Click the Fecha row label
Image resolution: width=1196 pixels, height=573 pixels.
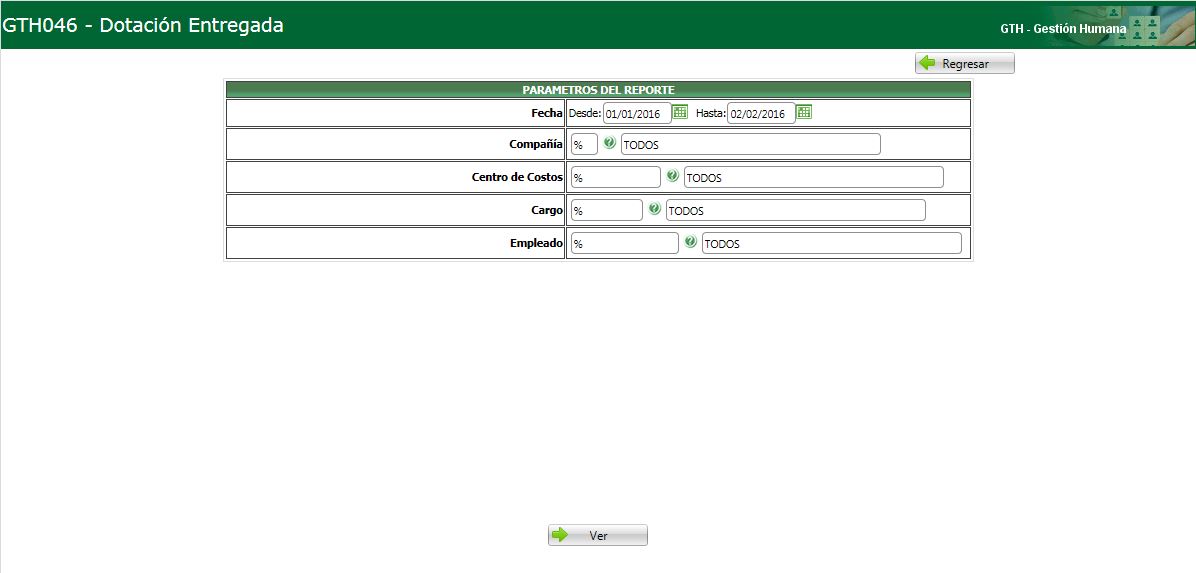point(547,113)
